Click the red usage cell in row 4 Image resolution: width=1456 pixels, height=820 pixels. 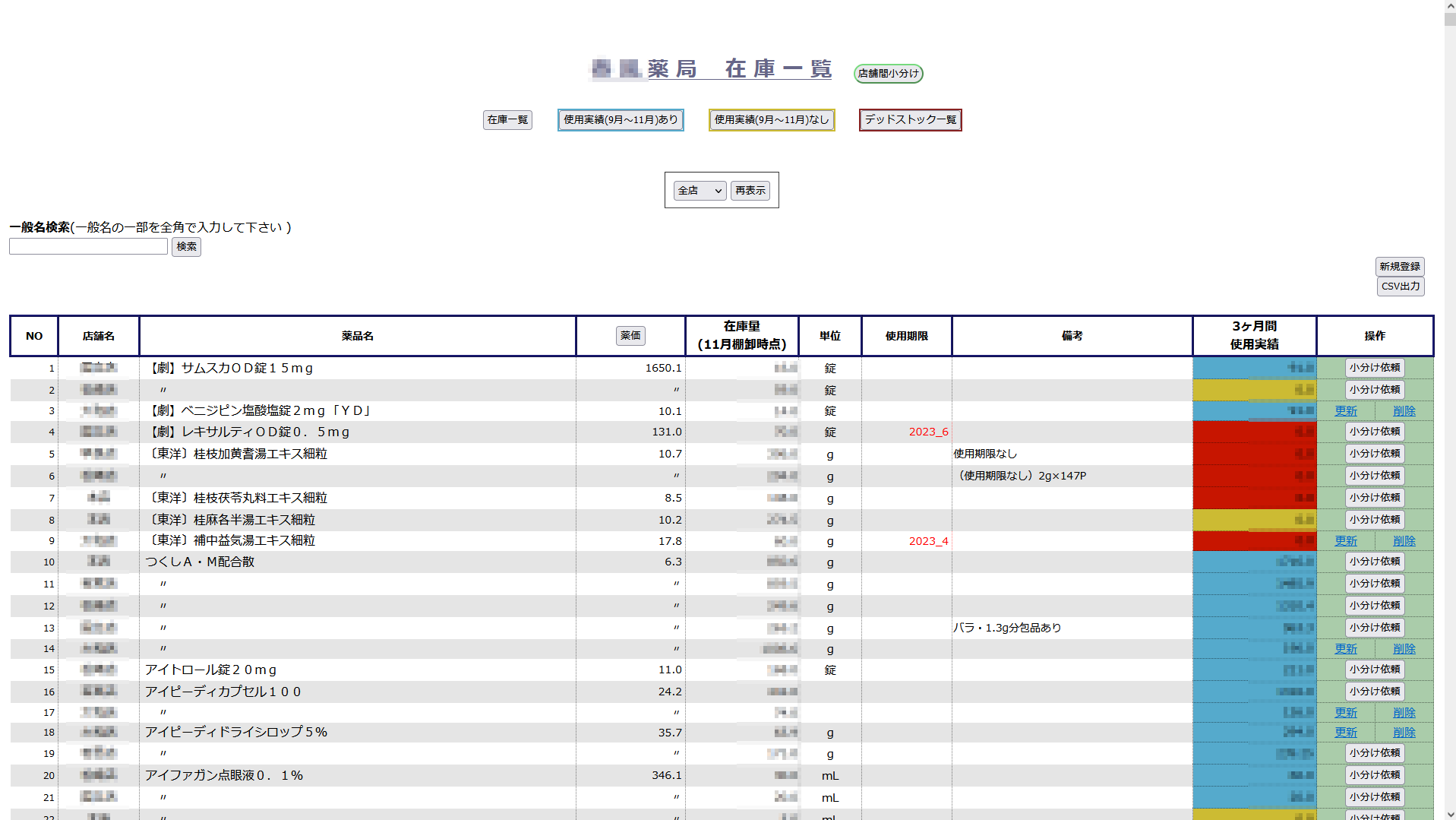(1254, 432)
